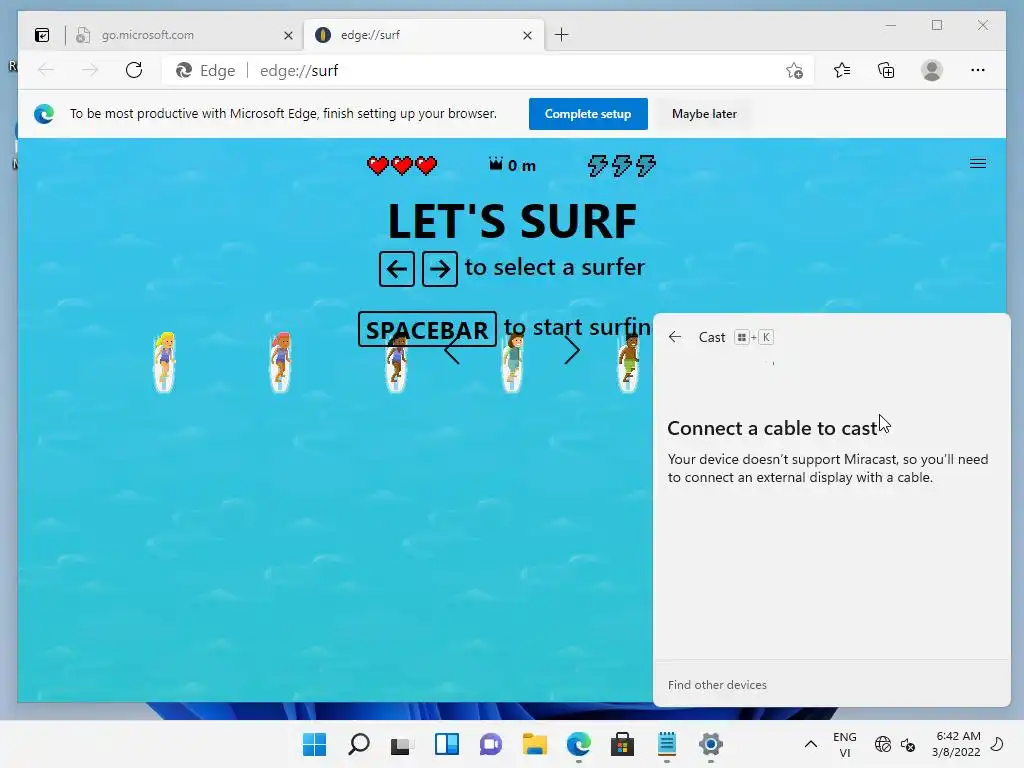Screen dimensions: 1024x768
Task: Open the Favorites list icon
Action: point(842,70)
